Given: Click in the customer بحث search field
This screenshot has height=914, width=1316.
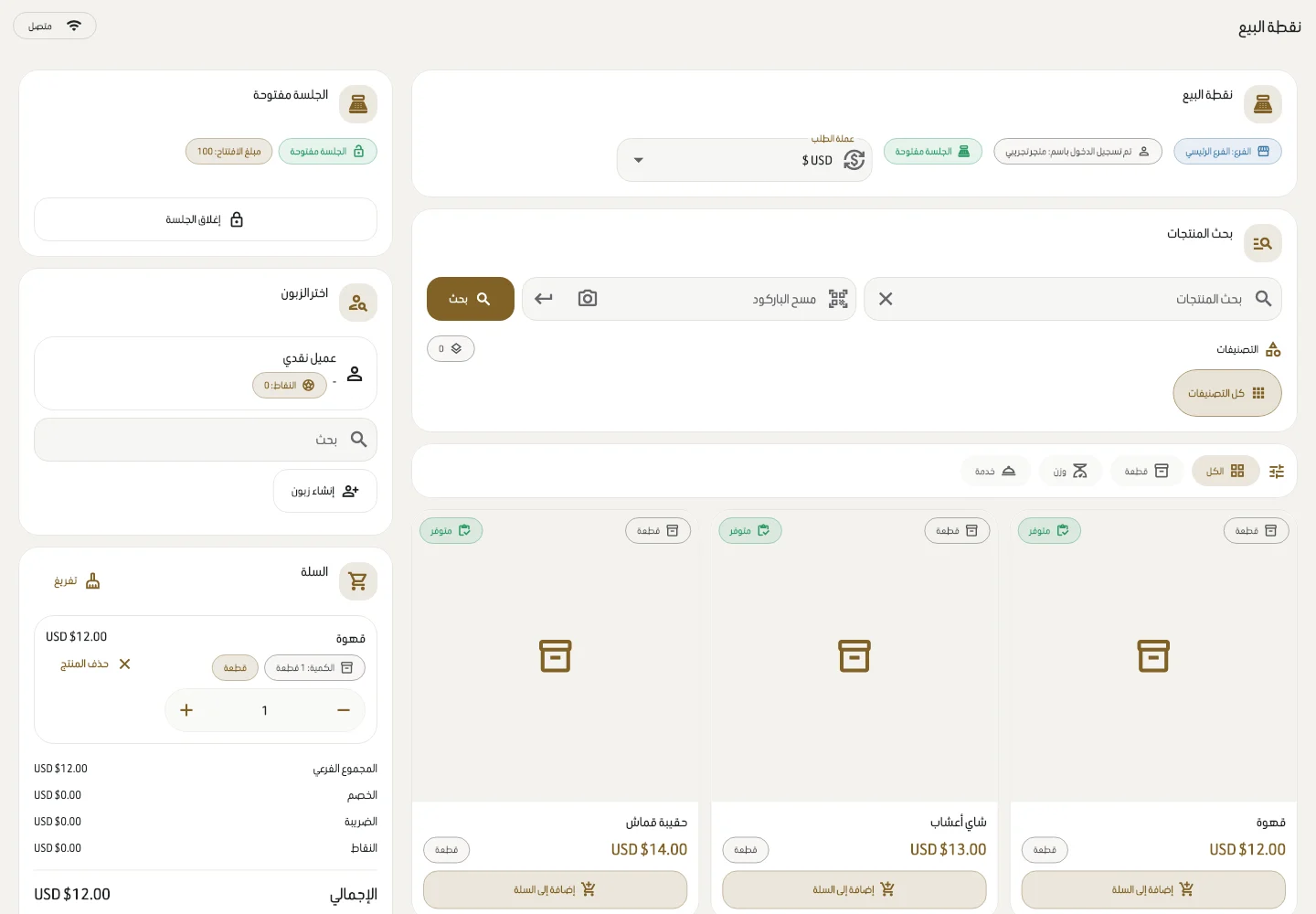Looking at the screenshot, I should click(x=206, y=440).
